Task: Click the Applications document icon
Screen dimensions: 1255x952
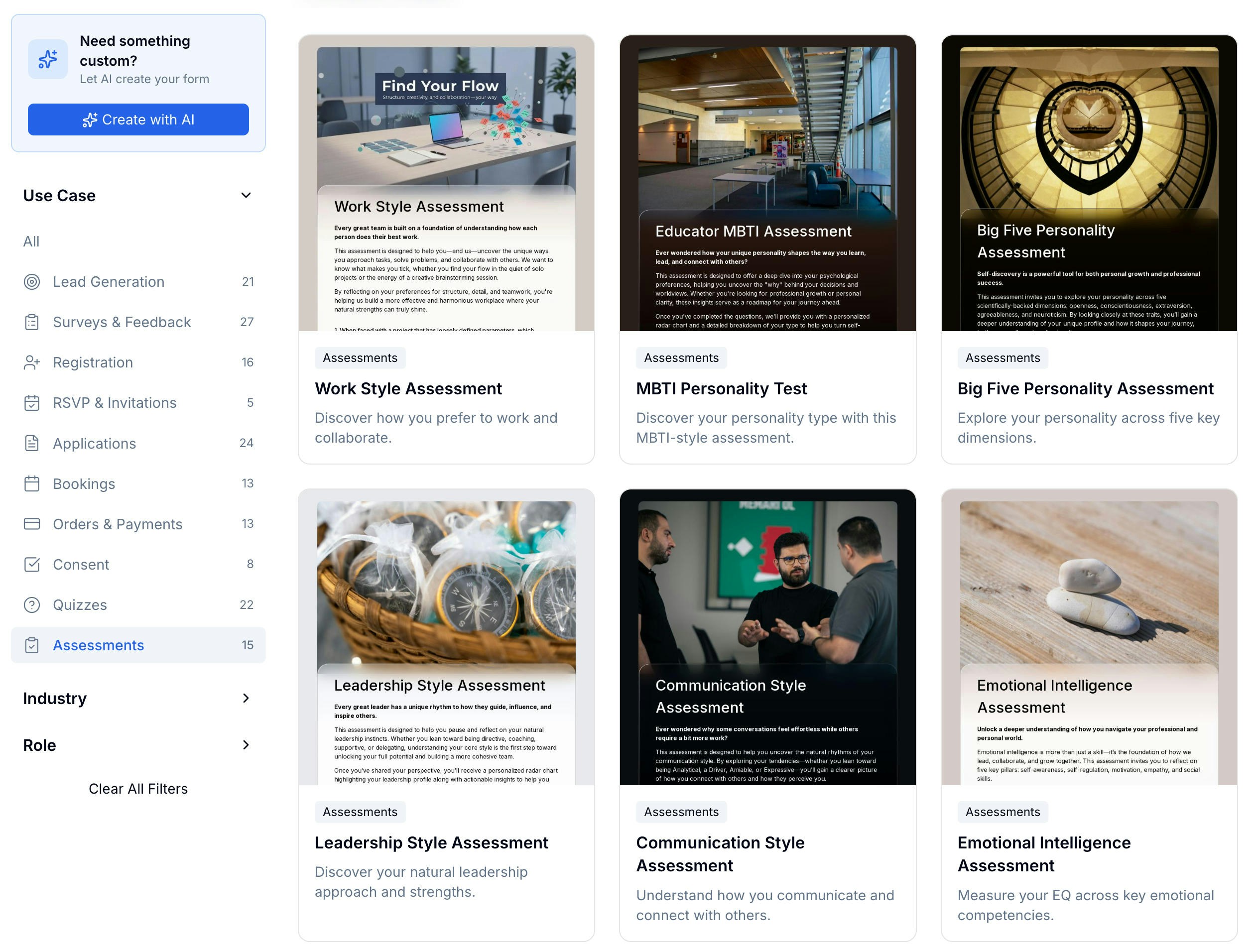Action: coord(32,444)
